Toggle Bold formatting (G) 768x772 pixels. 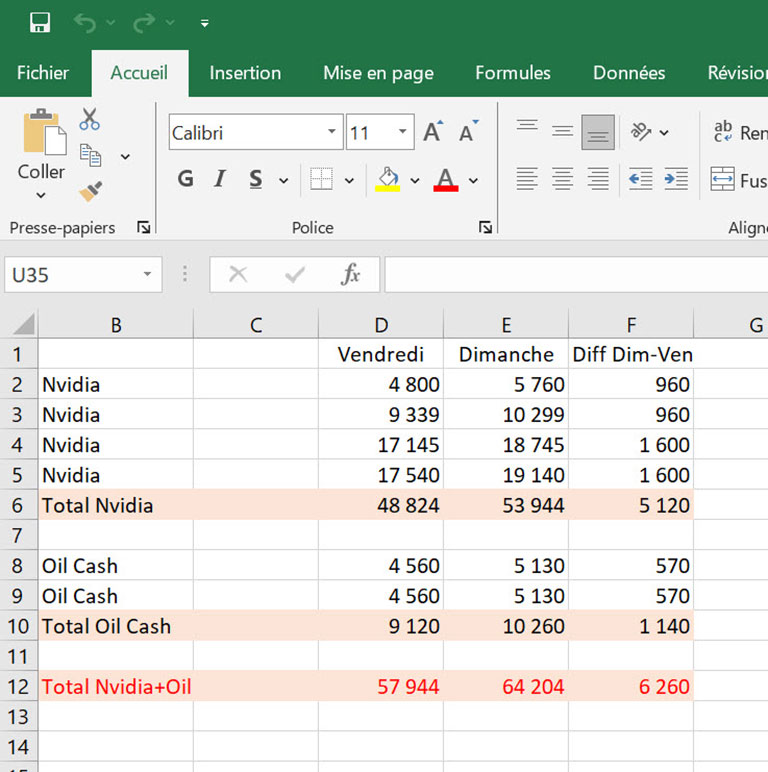(185, 180)
